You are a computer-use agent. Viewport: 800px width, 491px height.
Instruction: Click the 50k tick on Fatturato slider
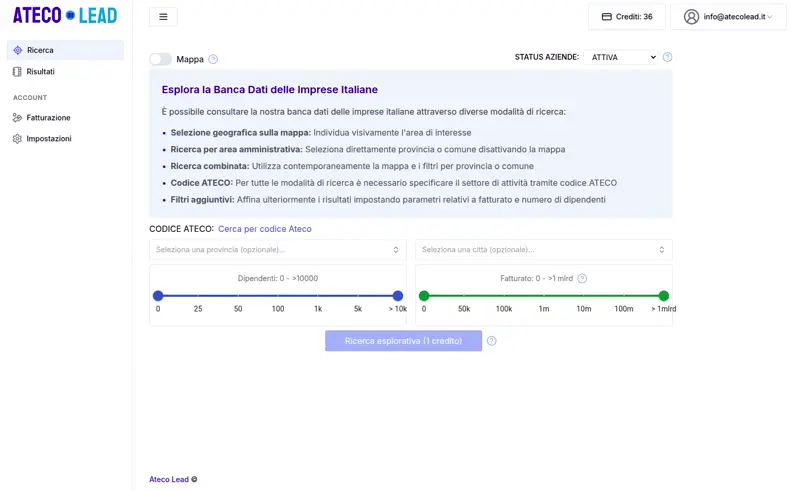(464, 309)
